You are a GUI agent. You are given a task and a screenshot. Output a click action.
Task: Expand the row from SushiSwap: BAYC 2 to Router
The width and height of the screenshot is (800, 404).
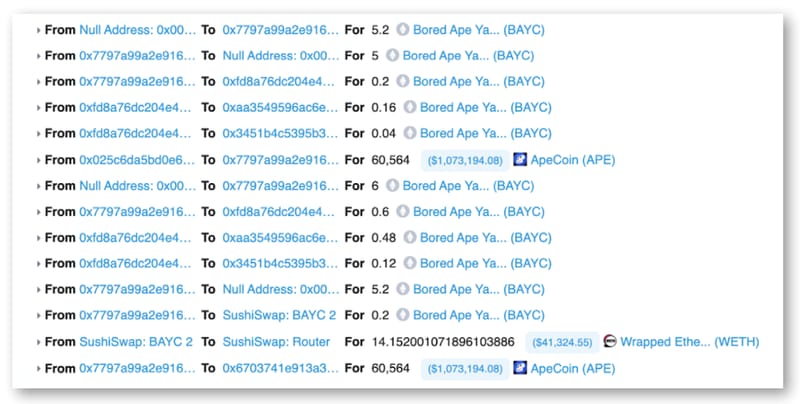[x=38, y=342]
